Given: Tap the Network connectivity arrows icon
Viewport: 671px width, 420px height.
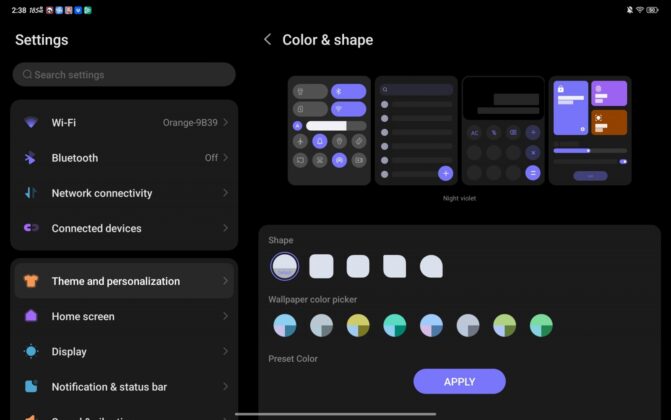Looking at the screenshot, I should tap(30, 193).
